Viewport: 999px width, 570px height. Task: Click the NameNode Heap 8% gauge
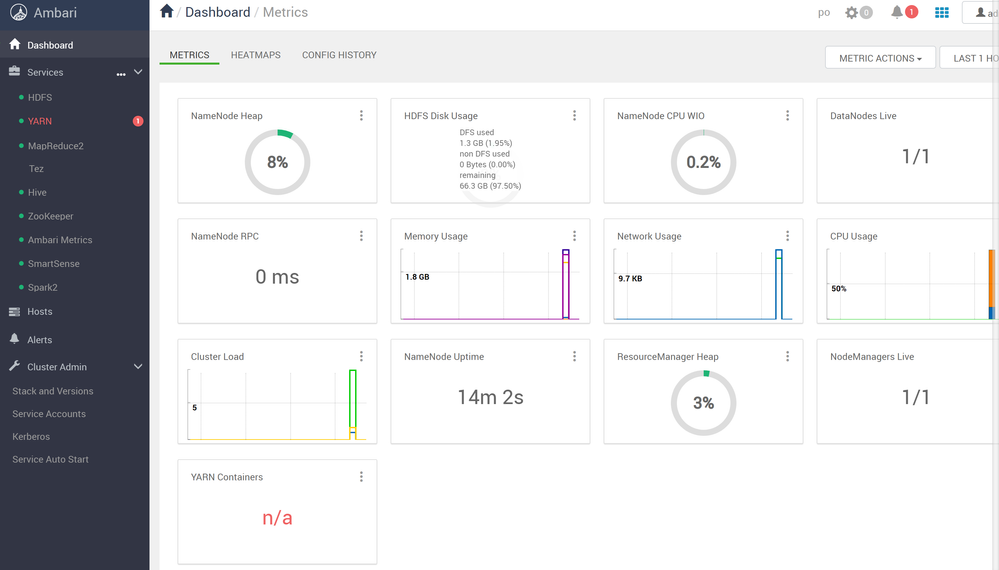[277, 162]
